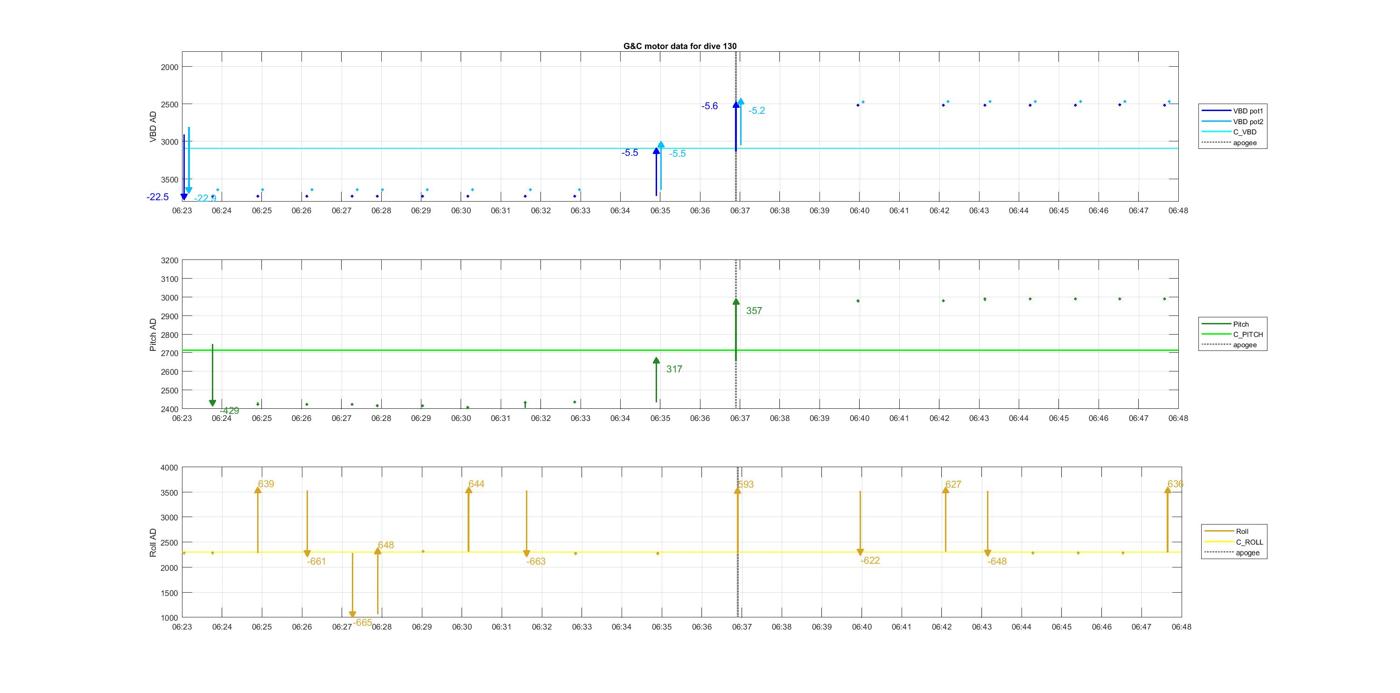Image resolution: width=1400 pixels, height=693 pixels.
Task: Select "VBD pot1" in the top legend
Action: pyautogui.click(x=1248, y=111)
